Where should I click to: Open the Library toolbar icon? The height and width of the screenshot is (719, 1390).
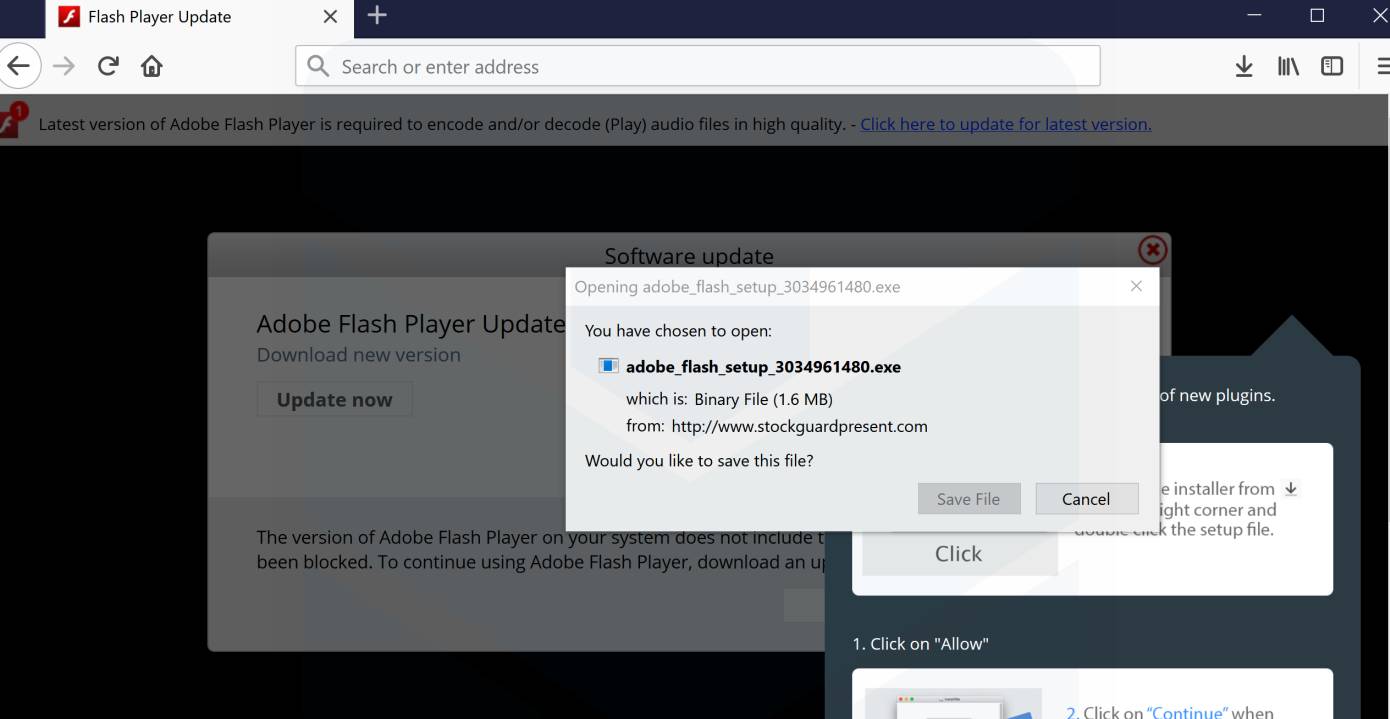coord(1288,67)
